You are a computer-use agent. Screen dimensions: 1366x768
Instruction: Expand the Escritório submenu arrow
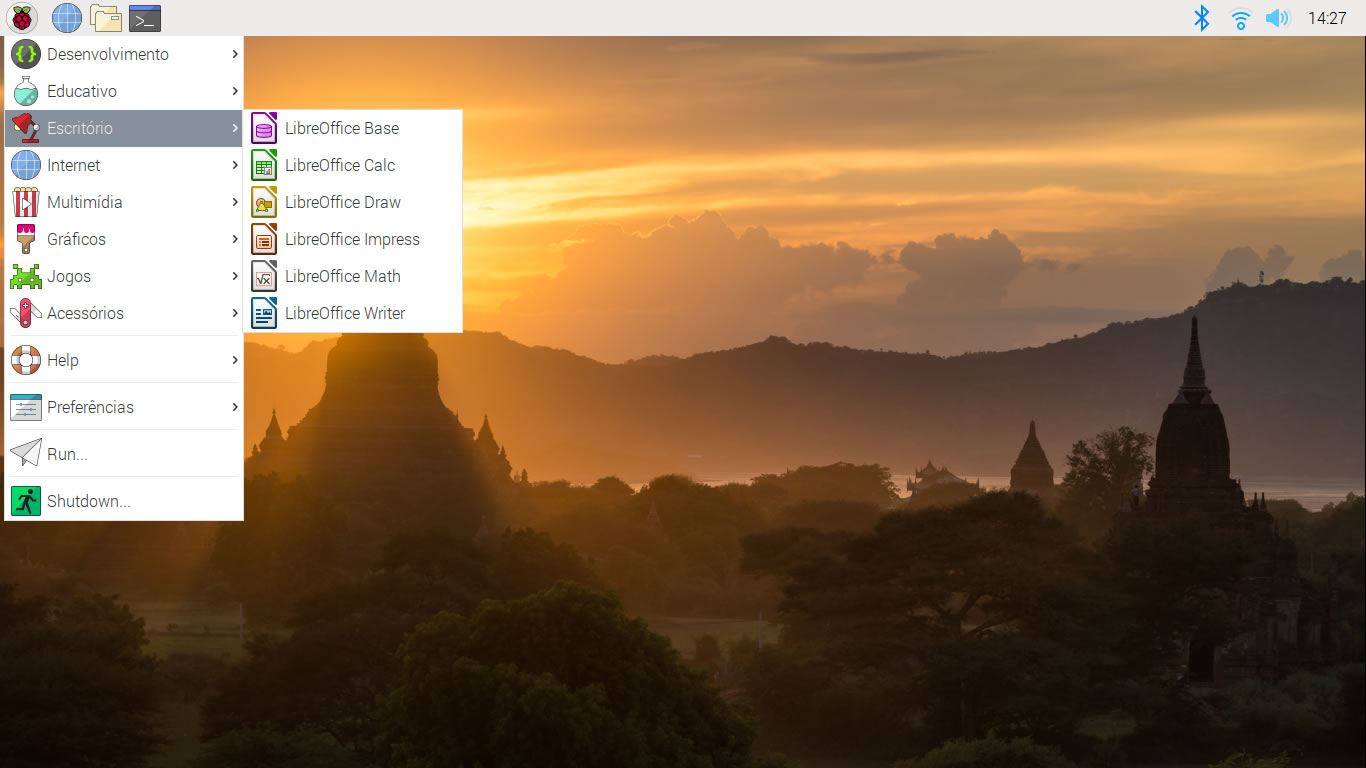click(235, 128)
